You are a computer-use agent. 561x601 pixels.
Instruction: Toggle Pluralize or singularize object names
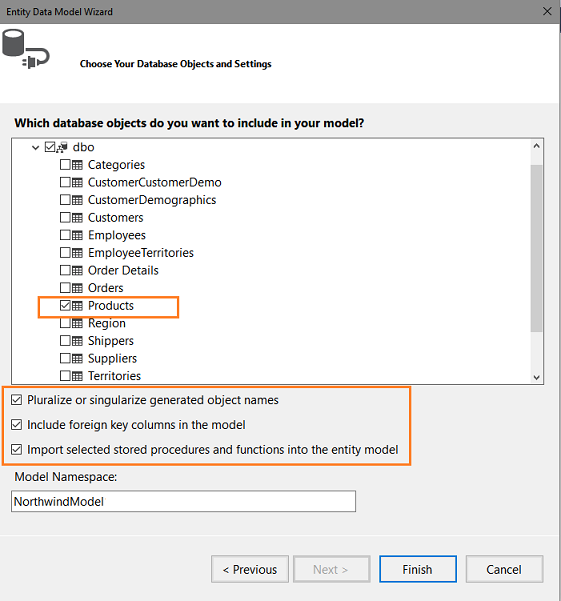16,400
